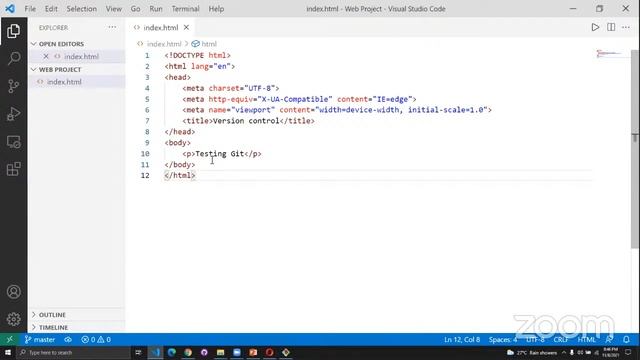The image size is (640, 360).
Task: Click the Synchronize/Publish changes cloud icon
Action: coord(68,340)
